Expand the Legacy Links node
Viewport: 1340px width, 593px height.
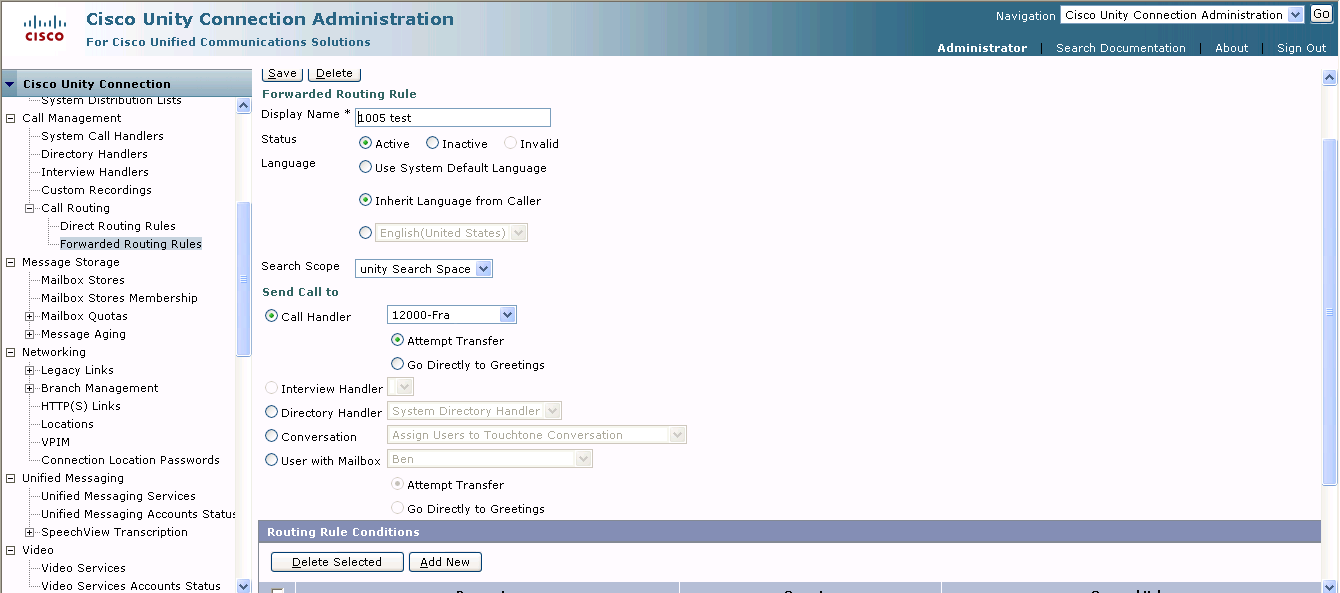point(30,370)
